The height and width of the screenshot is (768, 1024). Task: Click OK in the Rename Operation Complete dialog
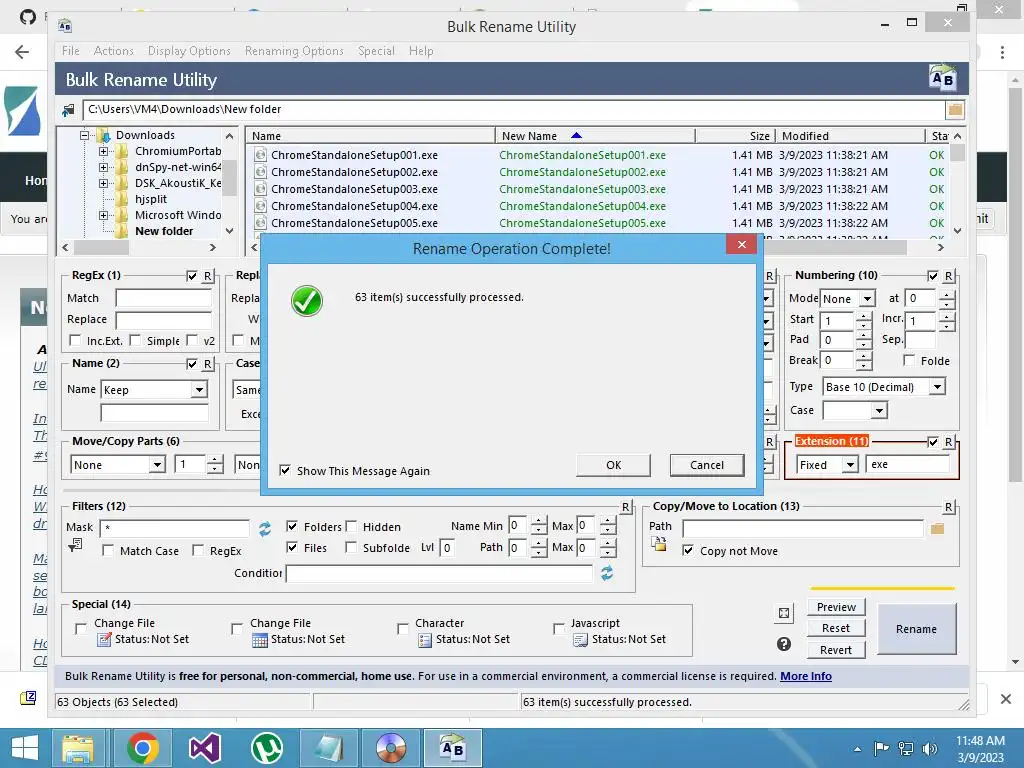click(x=613, y=465)
